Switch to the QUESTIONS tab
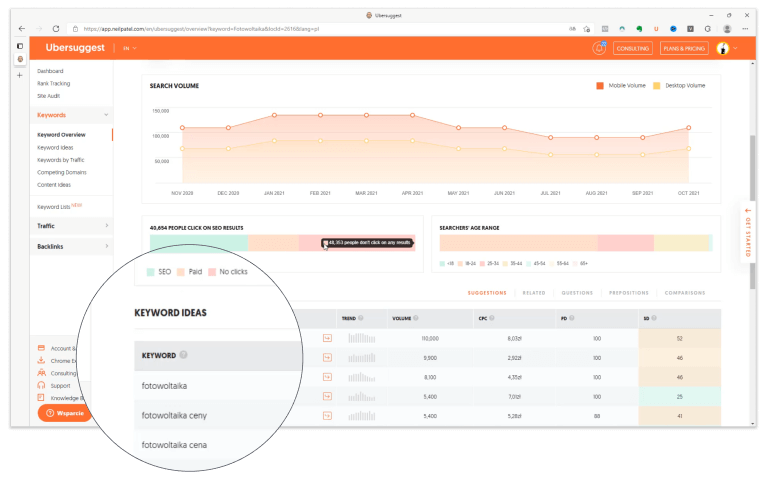 (x=577, y=293)
